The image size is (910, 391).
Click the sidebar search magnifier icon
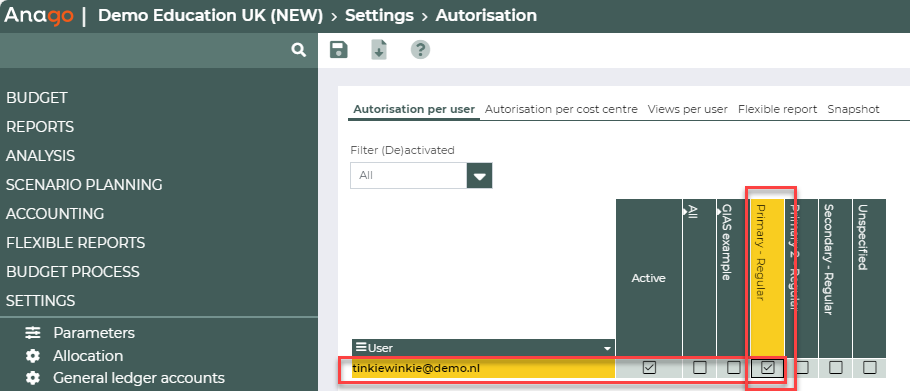coord(298,50)
